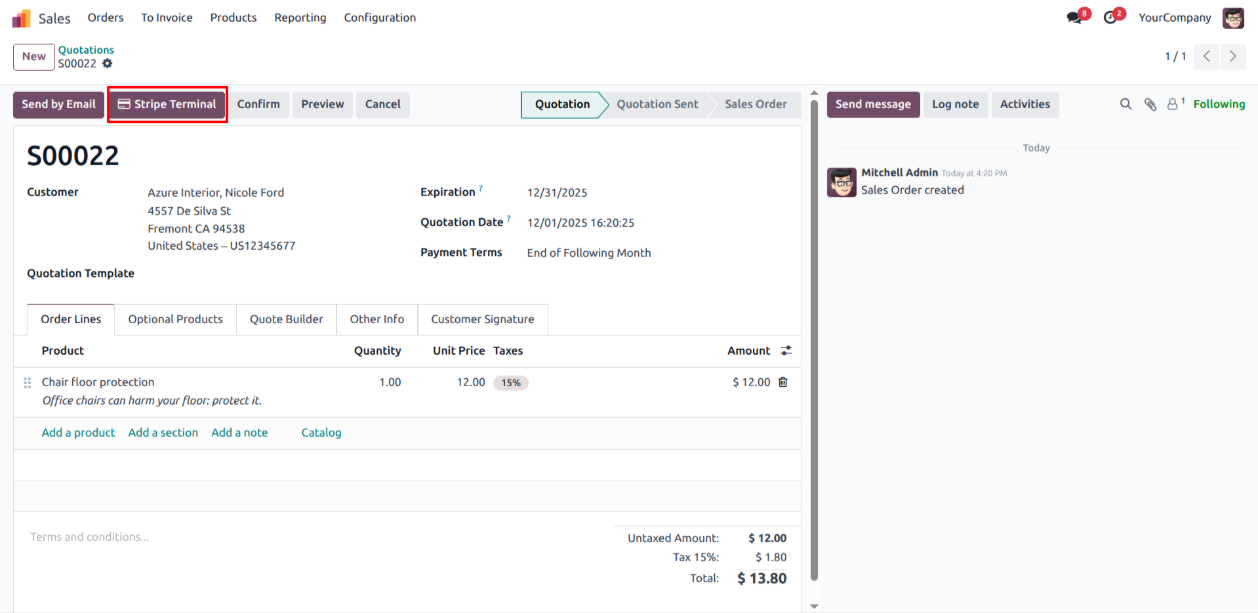1258x613 pixels.
Task: Attach files using the paperclip icon
Action: [1150, 104]
